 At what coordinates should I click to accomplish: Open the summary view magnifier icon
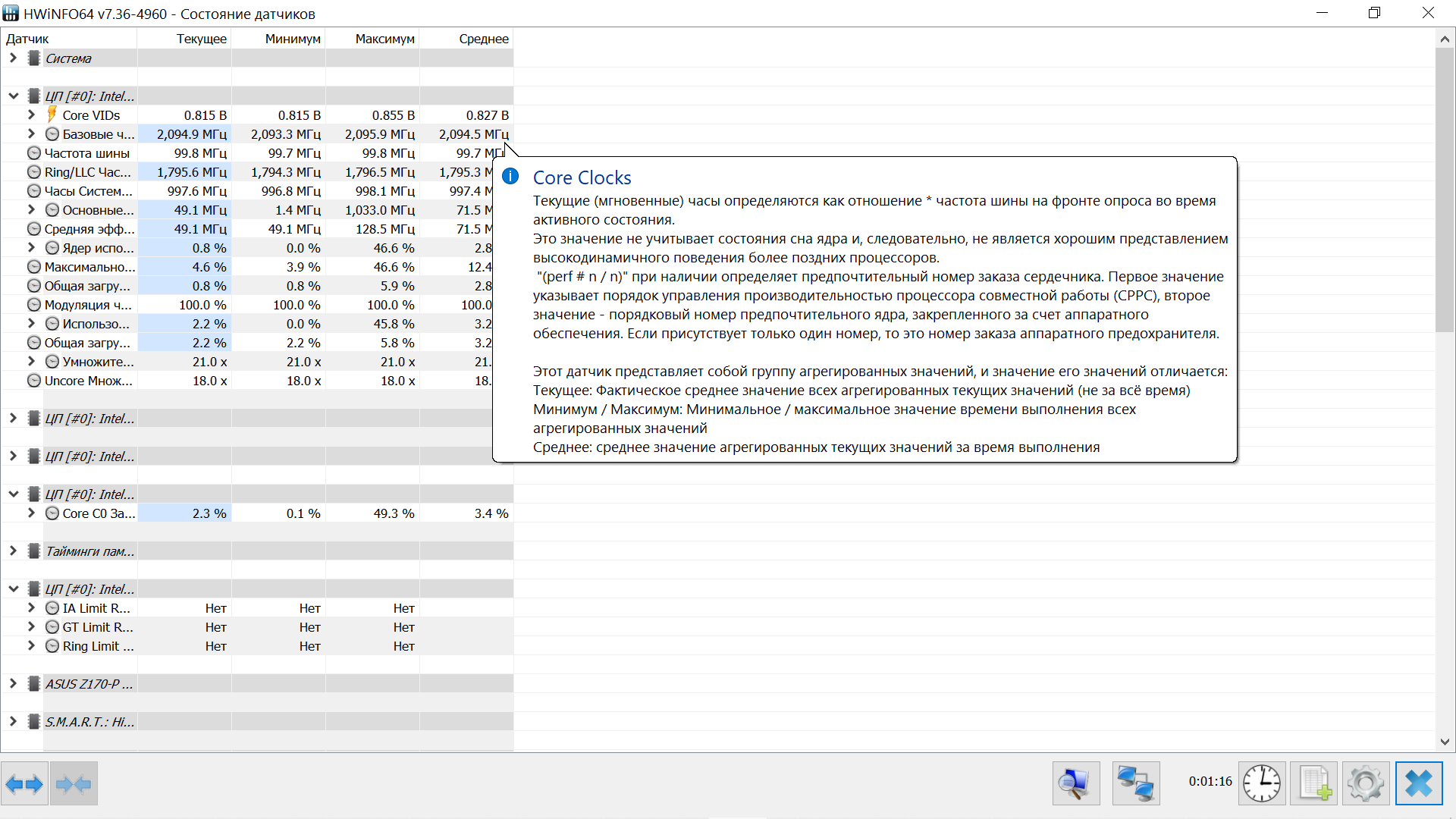coord(1075,783)
